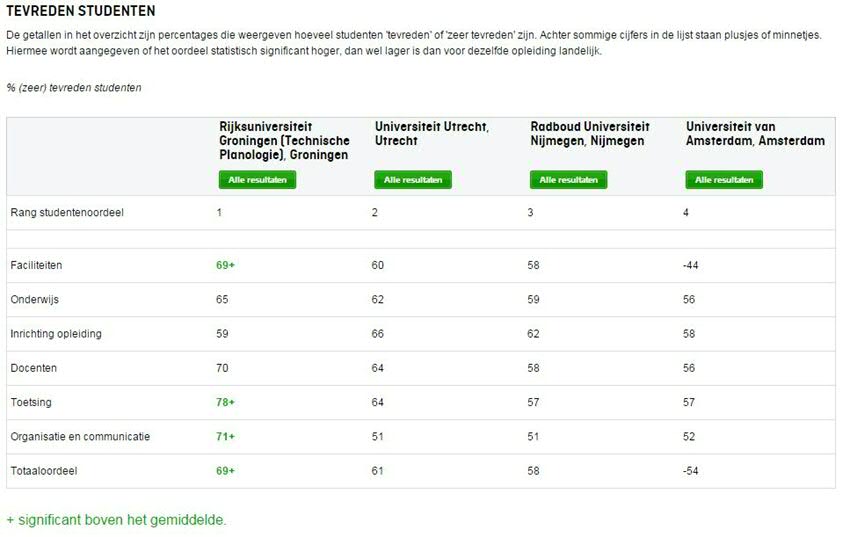Select the Universiteit van Amsterdam heading
850x537 pixels.
[755, 134]
